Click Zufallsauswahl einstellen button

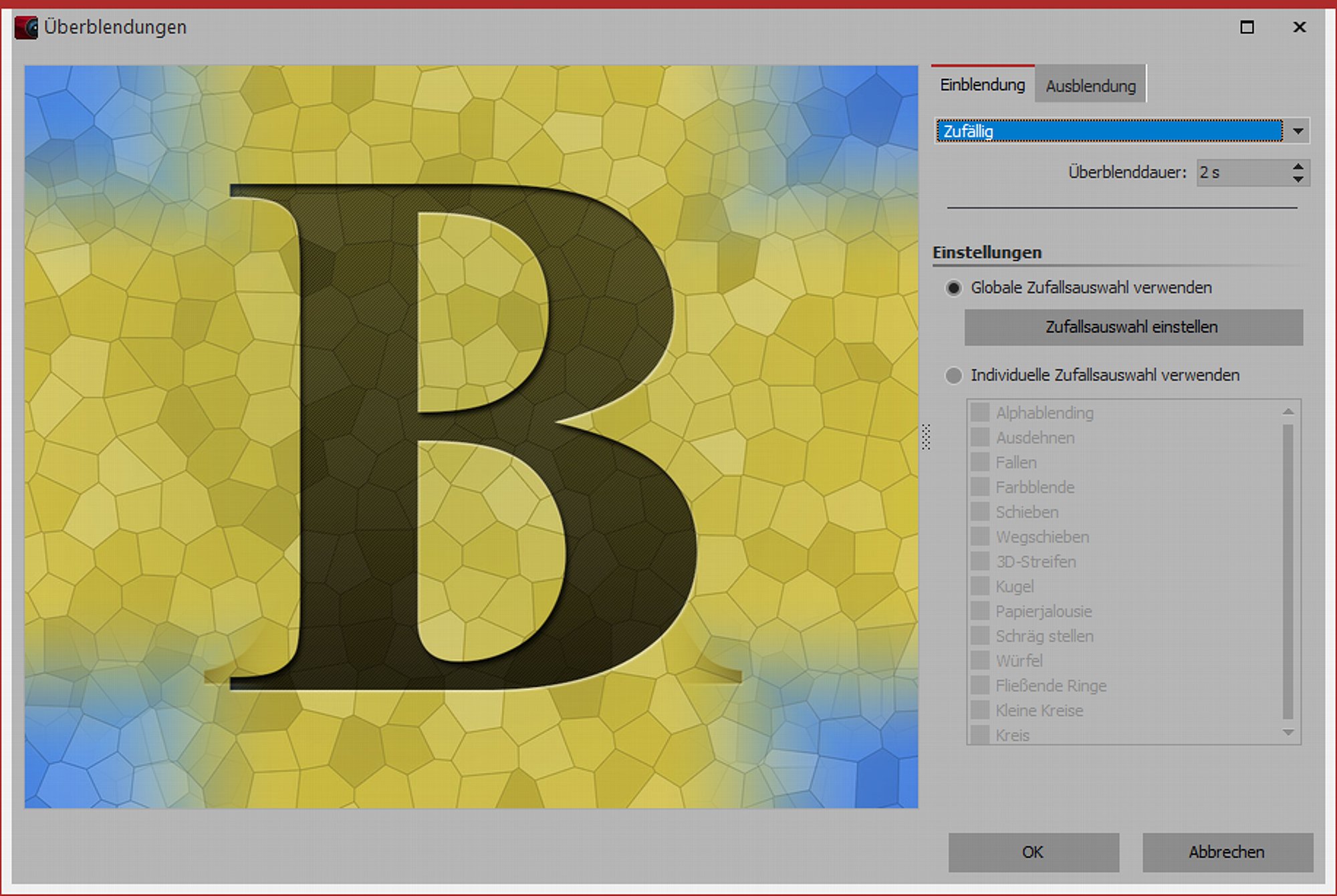pos(1133,327)
